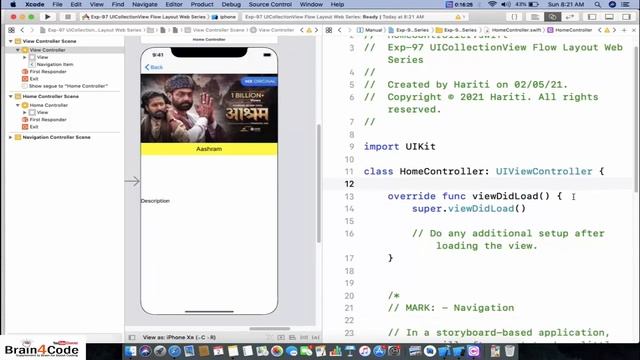Click the segue arrow left of the scene
The width and height of the screenshot is (640, 360).
click(132, 181)
